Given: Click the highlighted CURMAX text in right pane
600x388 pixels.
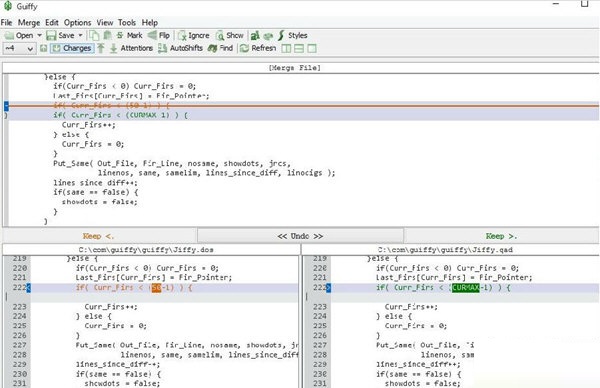Looking at the screenshot, I should [465, 288].
